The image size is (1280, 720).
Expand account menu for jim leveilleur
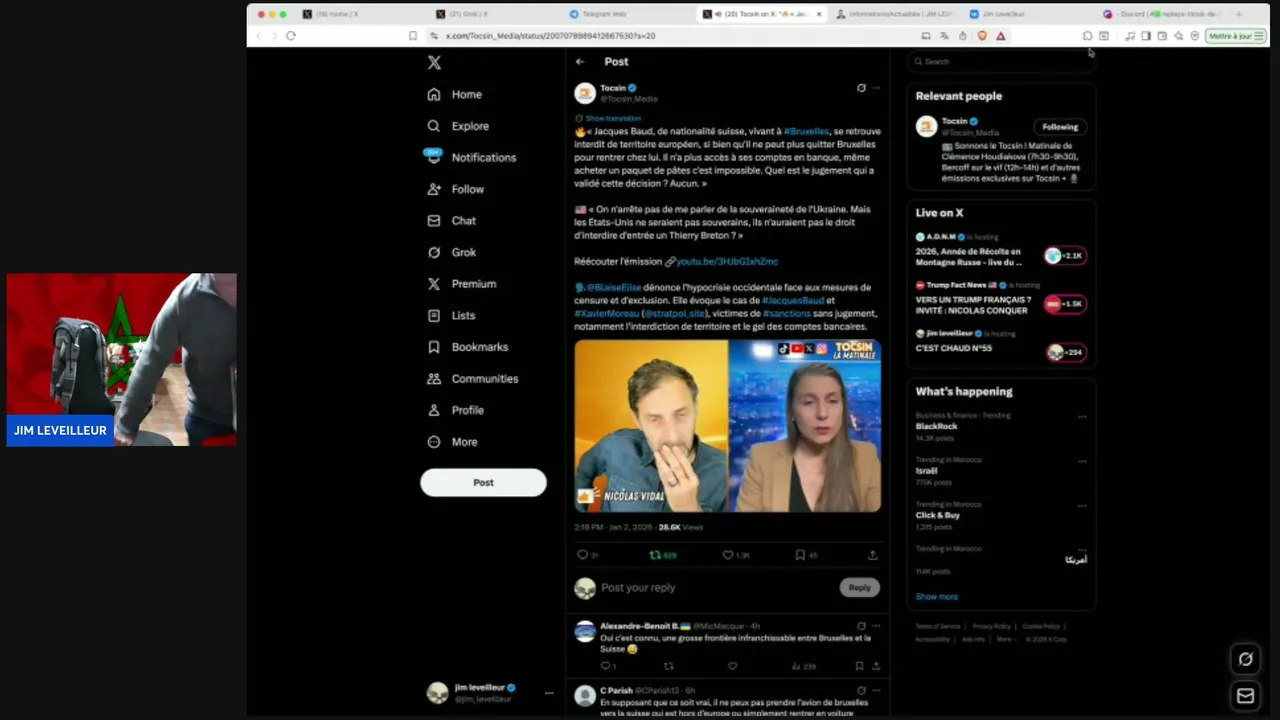pyautogui.click(x=549, y=692)
